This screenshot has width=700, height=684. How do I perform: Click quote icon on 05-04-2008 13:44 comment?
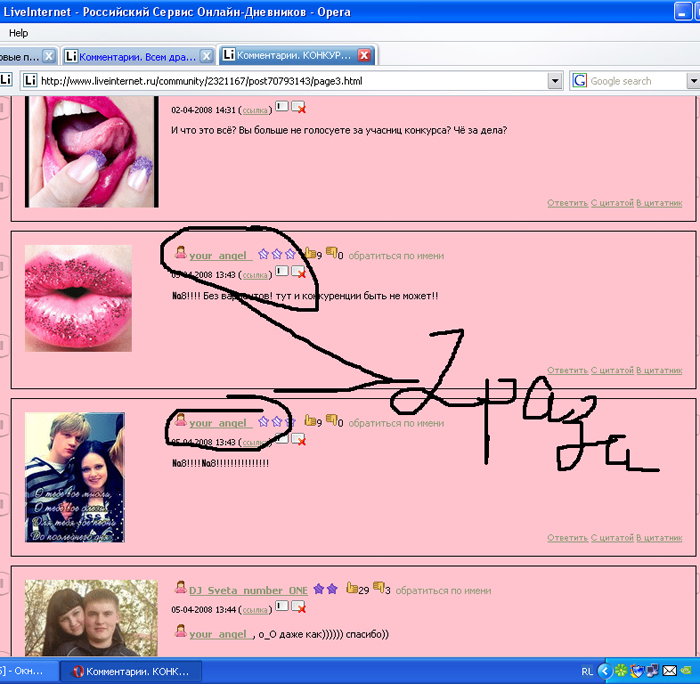coord(282,605)
